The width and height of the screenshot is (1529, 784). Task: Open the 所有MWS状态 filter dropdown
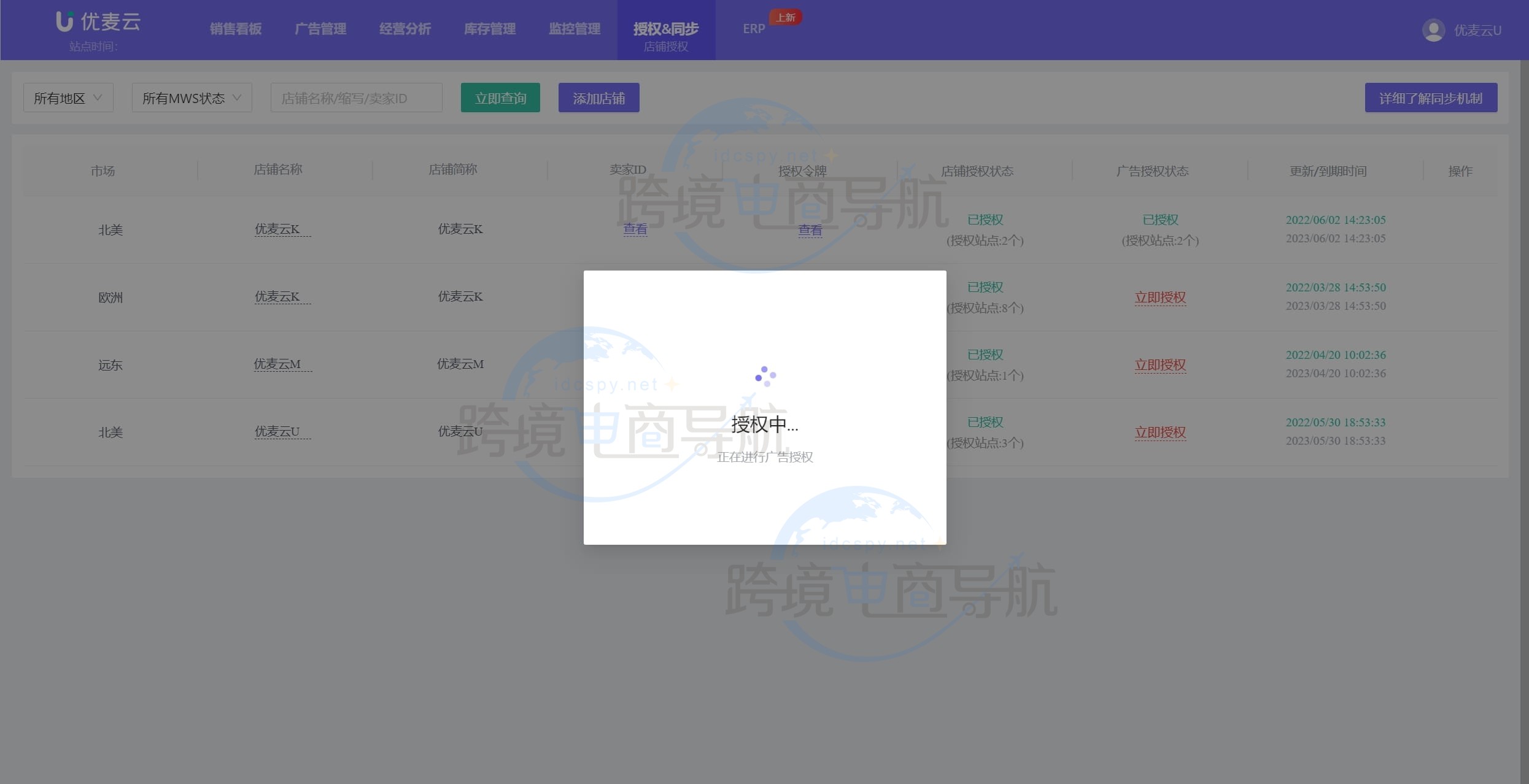click(191, 97)
